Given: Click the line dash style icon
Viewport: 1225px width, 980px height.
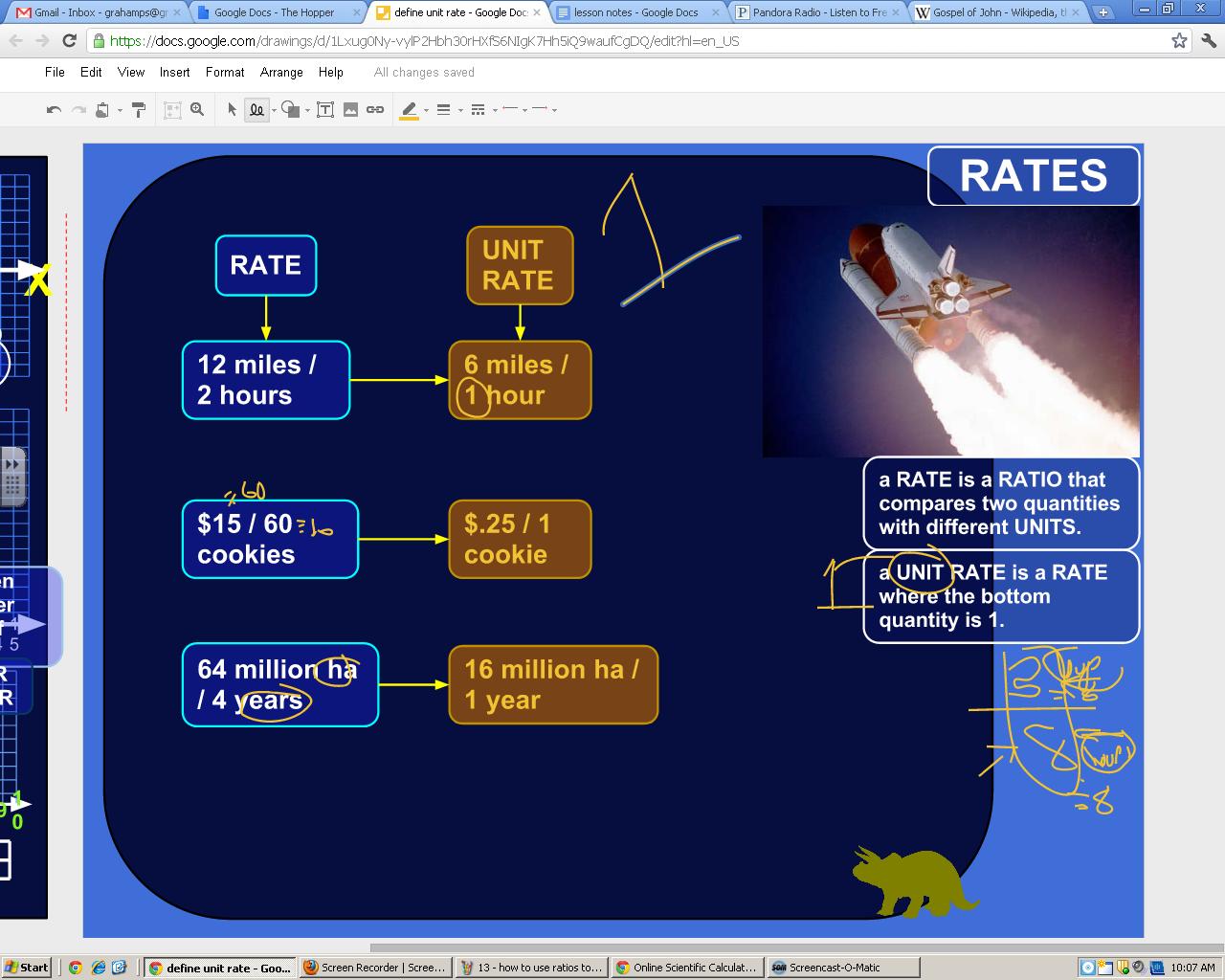Looking at the screenshot, I should pos(478,110).
